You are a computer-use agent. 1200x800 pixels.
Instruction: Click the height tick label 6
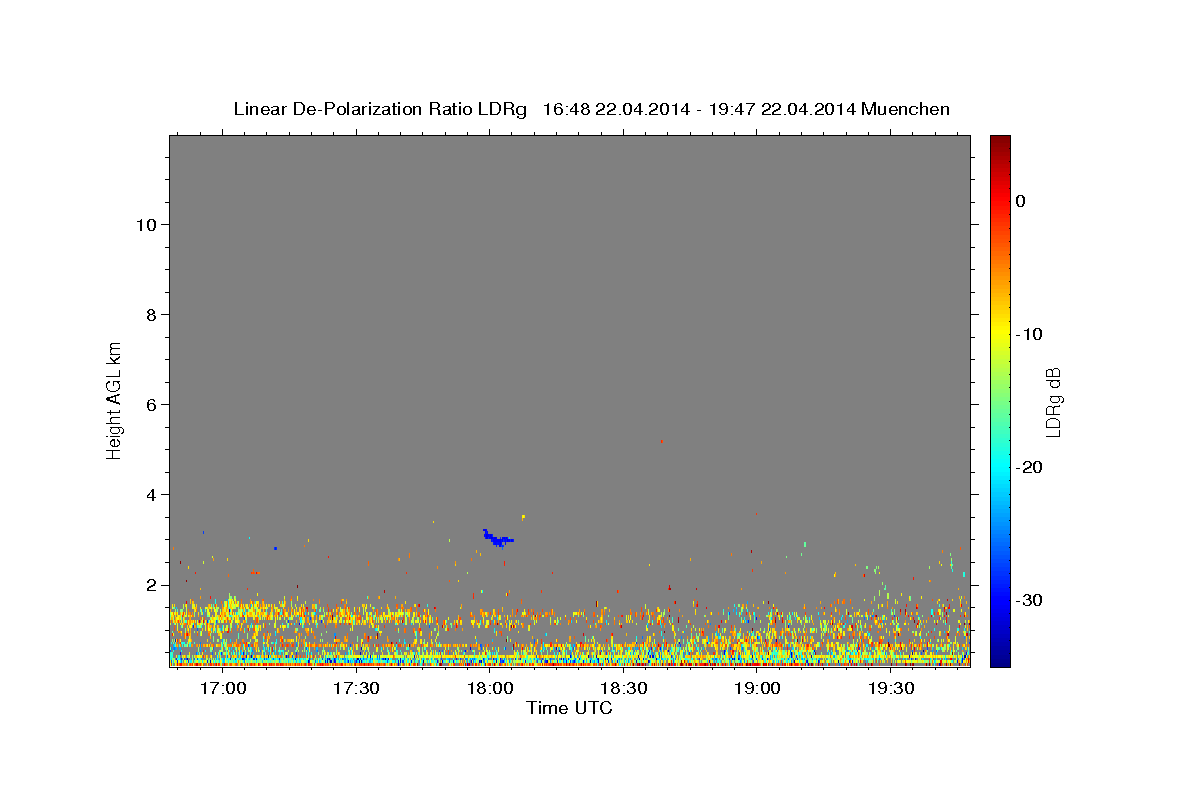point(152,405)
